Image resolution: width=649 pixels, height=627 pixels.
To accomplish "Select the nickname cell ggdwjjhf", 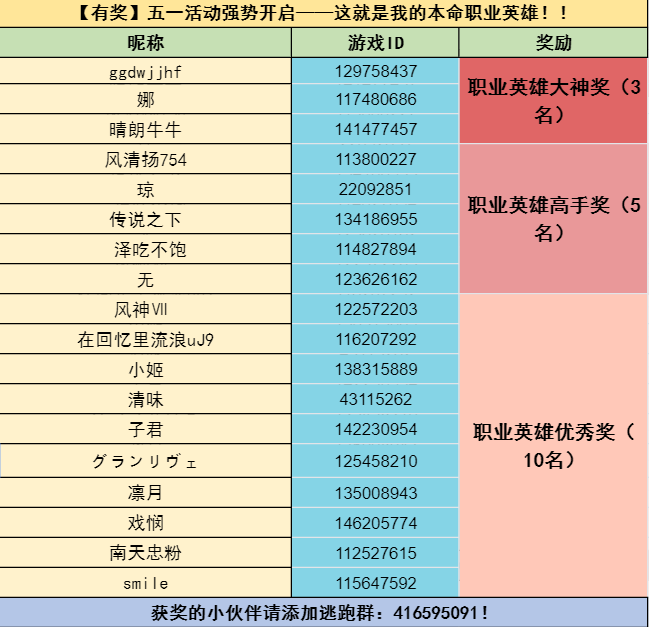I will pyautogui.click(x=146, y=72).
